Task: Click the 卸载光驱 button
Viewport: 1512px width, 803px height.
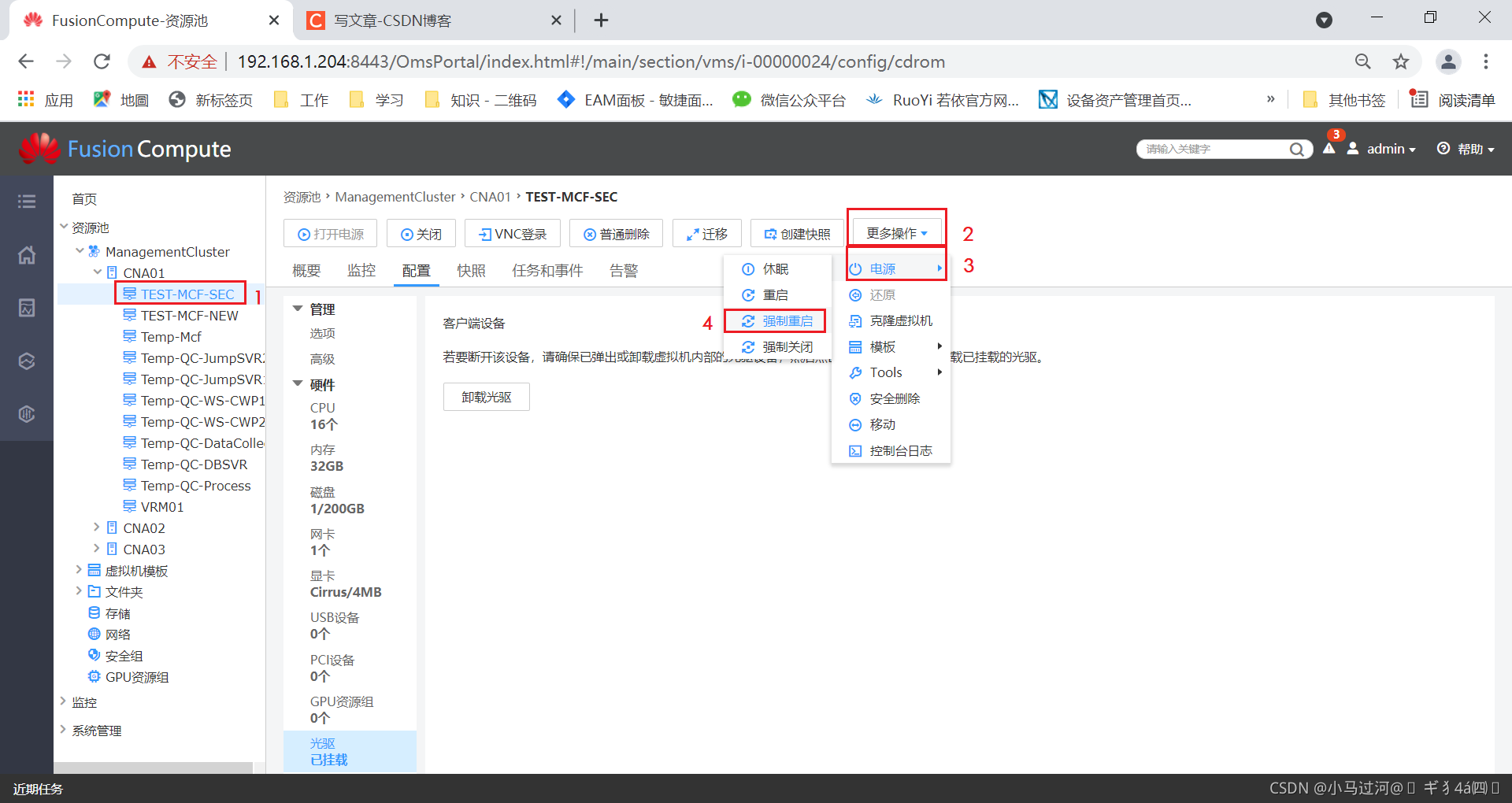Action: [x=486, y=396]
